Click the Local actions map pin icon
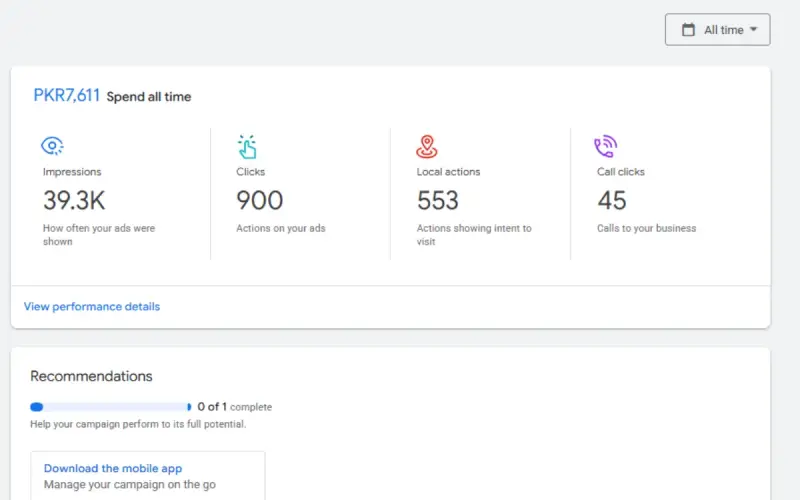Image resolution: width=800 pixels, height=500 pixels. 427,147
